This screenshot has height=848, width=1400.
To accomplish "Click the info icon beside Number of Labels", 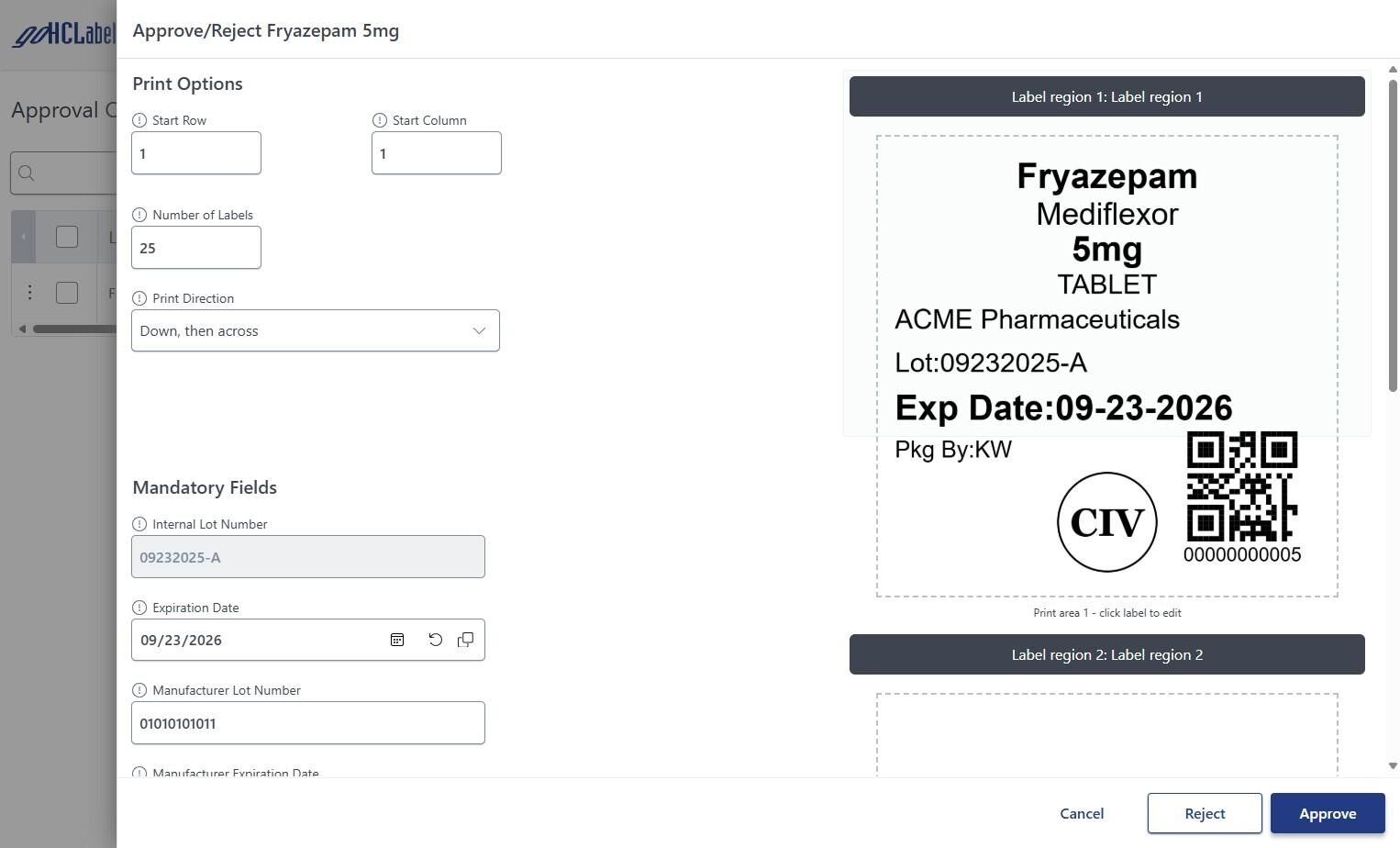I will [139, 215].
